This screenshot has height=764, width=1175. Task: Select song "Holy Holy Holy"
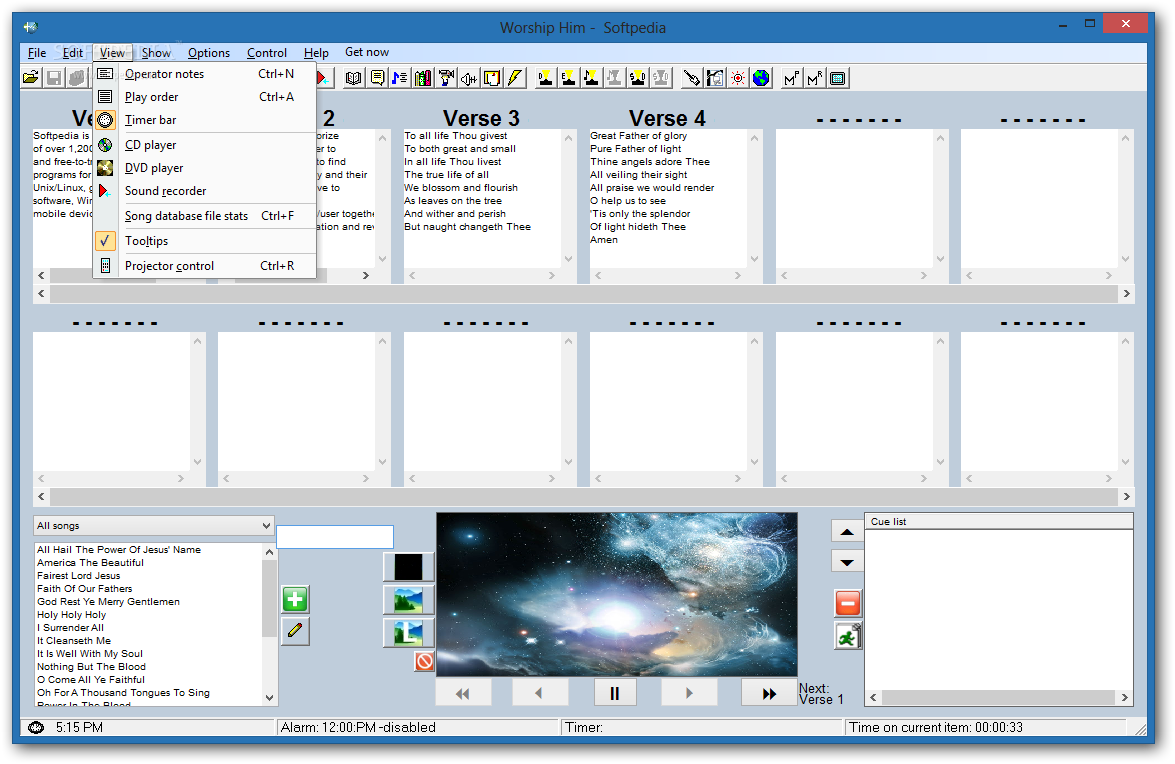(71, 615)
